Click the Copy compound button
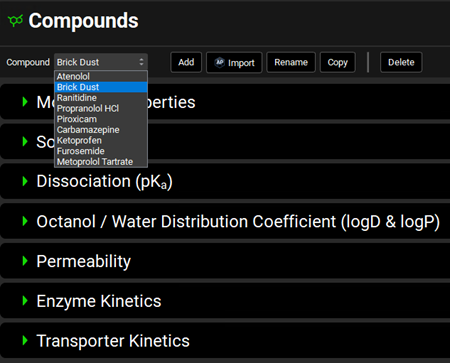The image size is (450, 363). coord(338,62)
